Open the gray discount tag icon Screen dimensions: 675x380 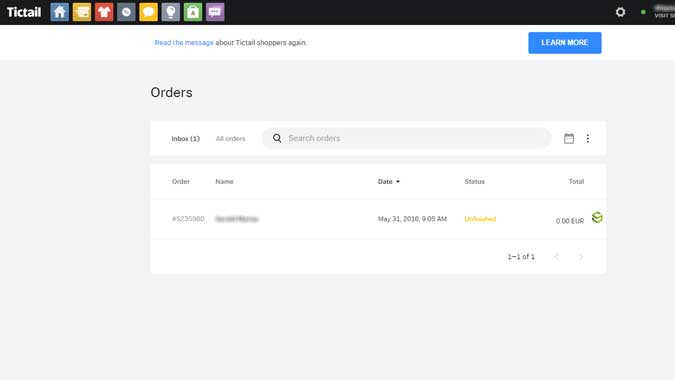pyautogui.click(x=126, y=12)
